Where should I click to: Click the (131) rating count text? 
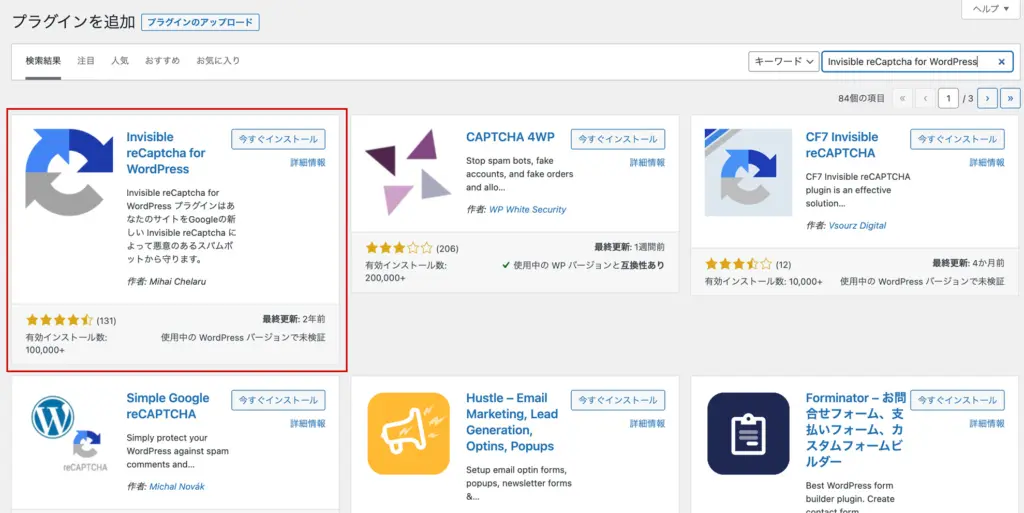pos(106,320)
